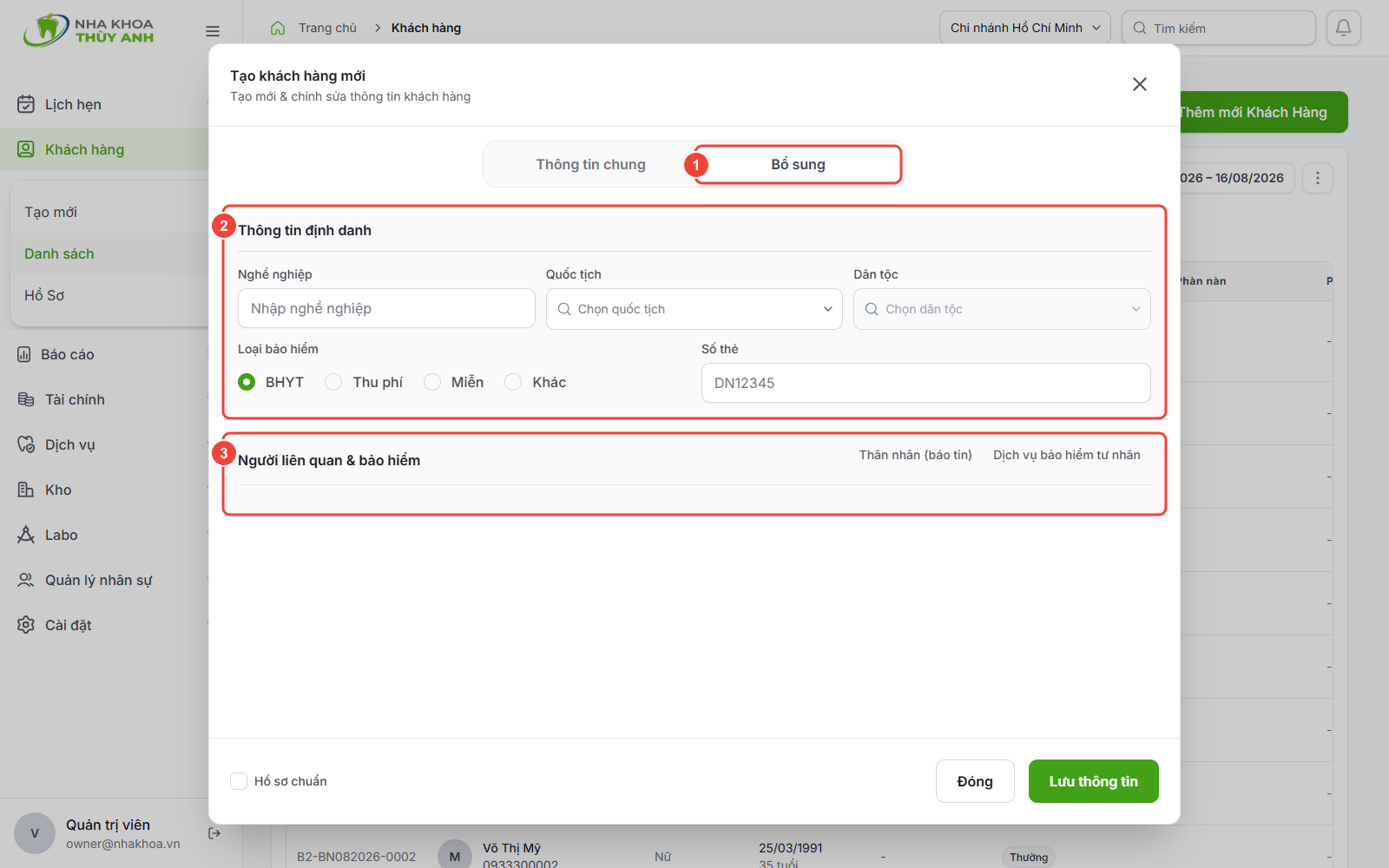Image resolution: width=1389 pixels, height=868 pixels.
Task: Click the Lưu thông tin button
Action: [x=1094, y=781]
